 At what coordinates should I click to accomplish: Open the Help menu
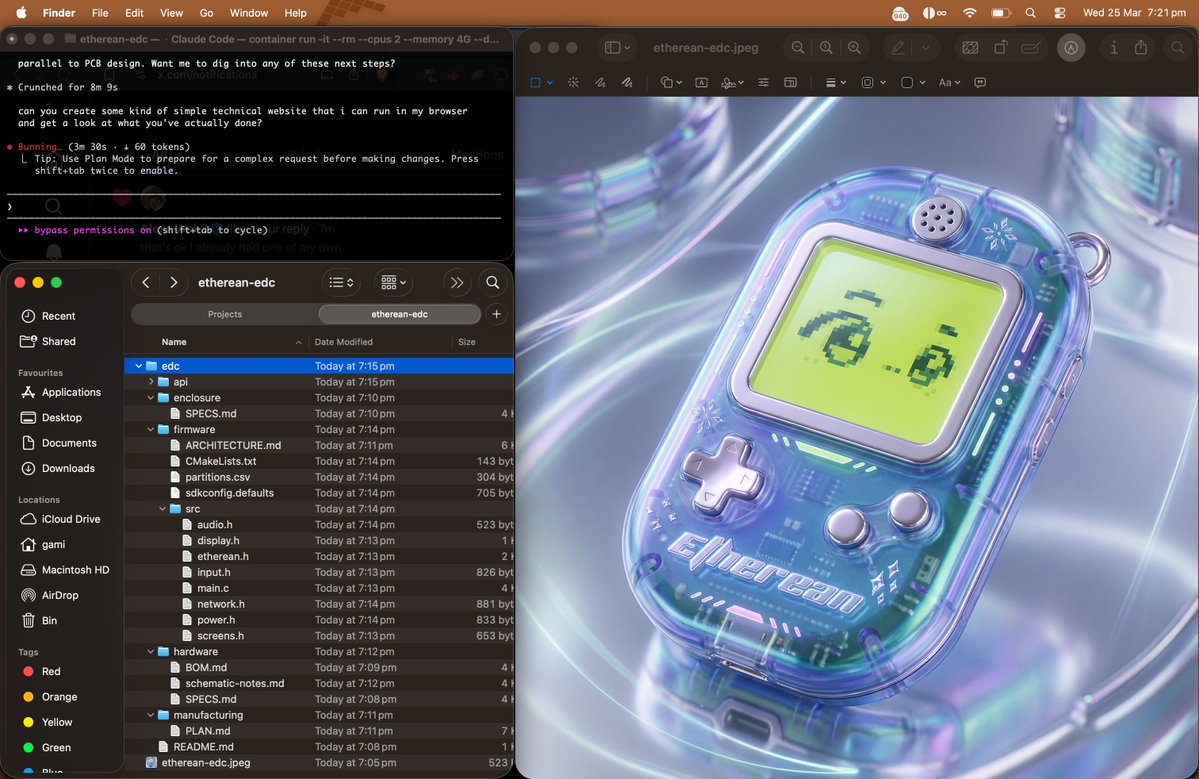pos(295,13)
